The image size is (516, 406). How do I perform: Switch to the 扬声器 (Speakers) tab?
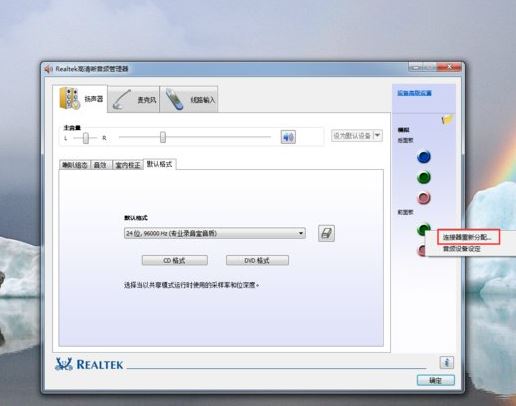coord(80,99)
